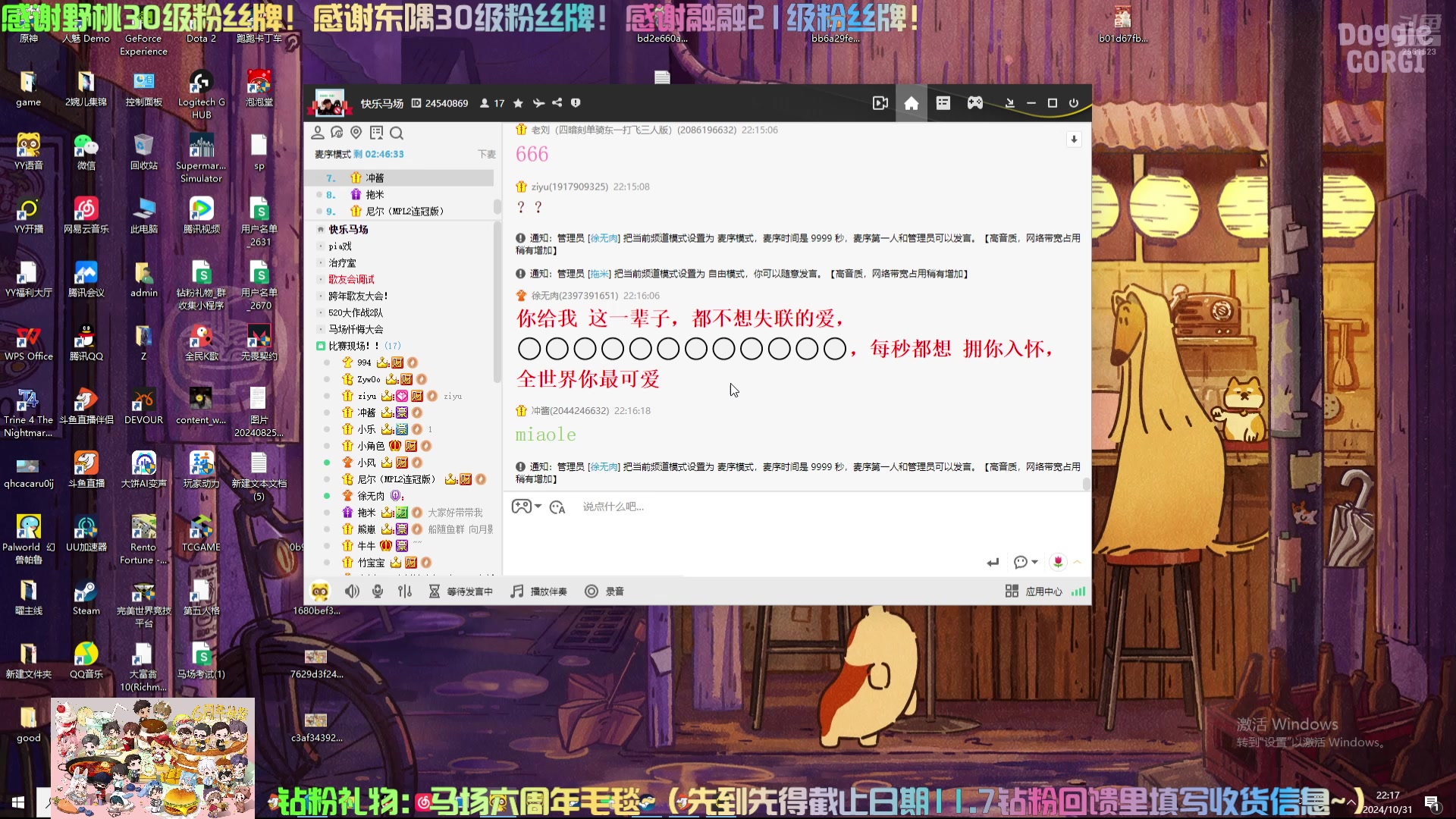Go to the YY home tab icon
Viewport: 1456px width, 819px height.
pyautogui.click(x=912, y=103)
